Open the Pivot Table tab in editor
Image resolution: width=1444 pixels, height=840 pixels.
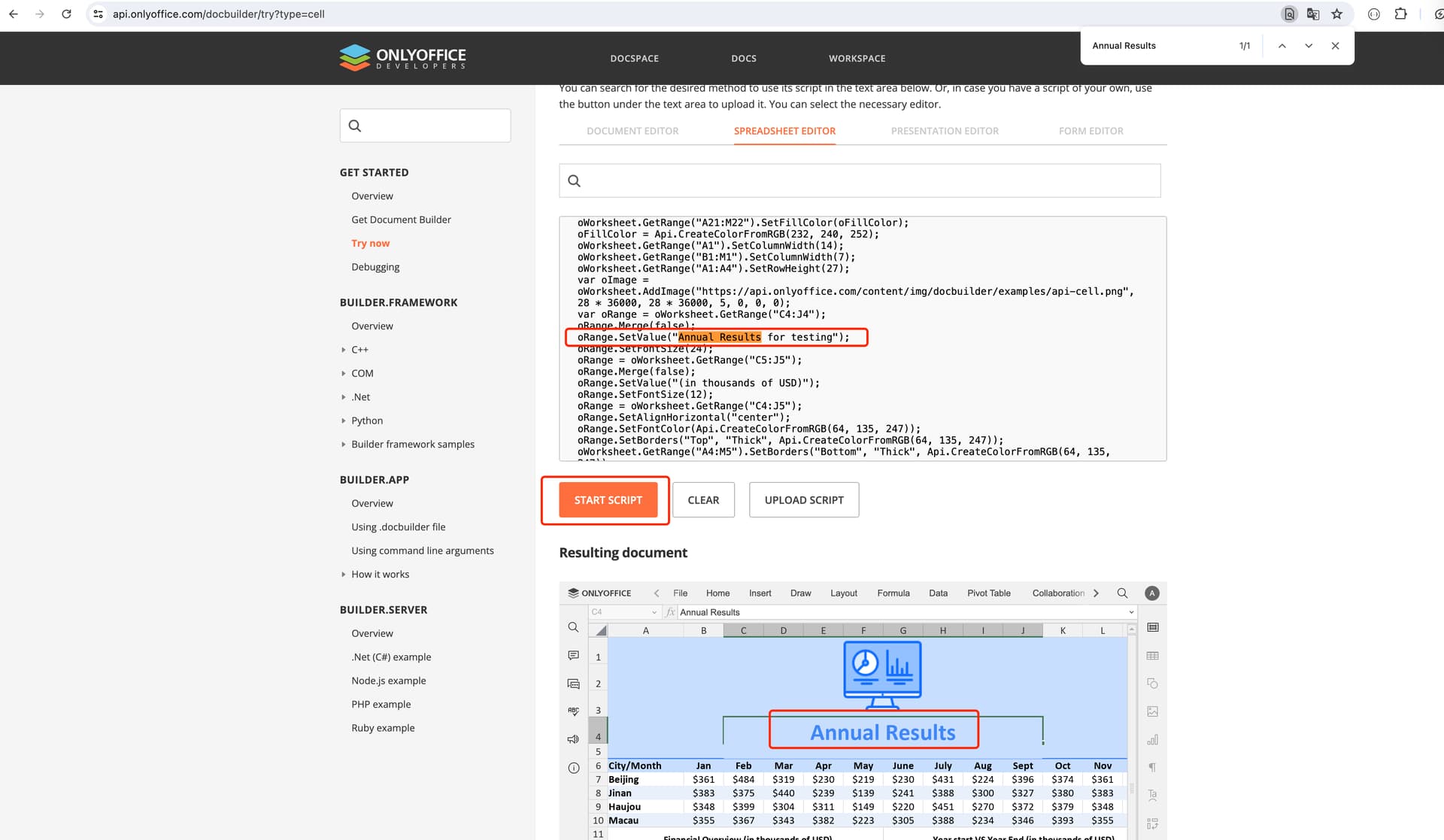(x=988, y=593)
